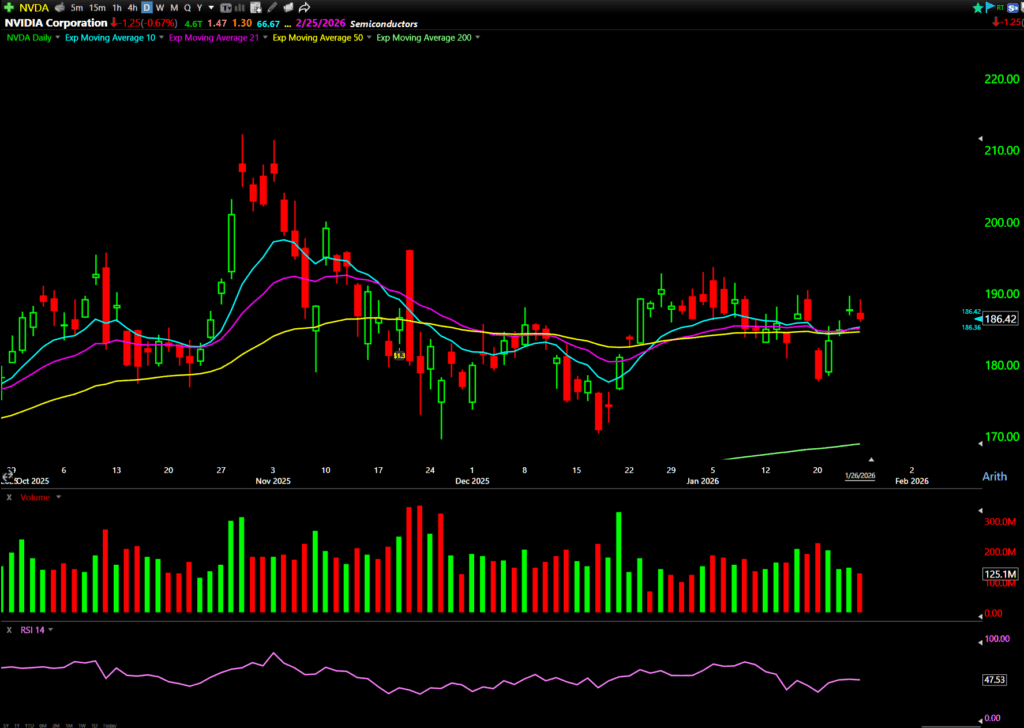Expand the timeframe dropdown arrow after Y

click(x=211, y=8)
